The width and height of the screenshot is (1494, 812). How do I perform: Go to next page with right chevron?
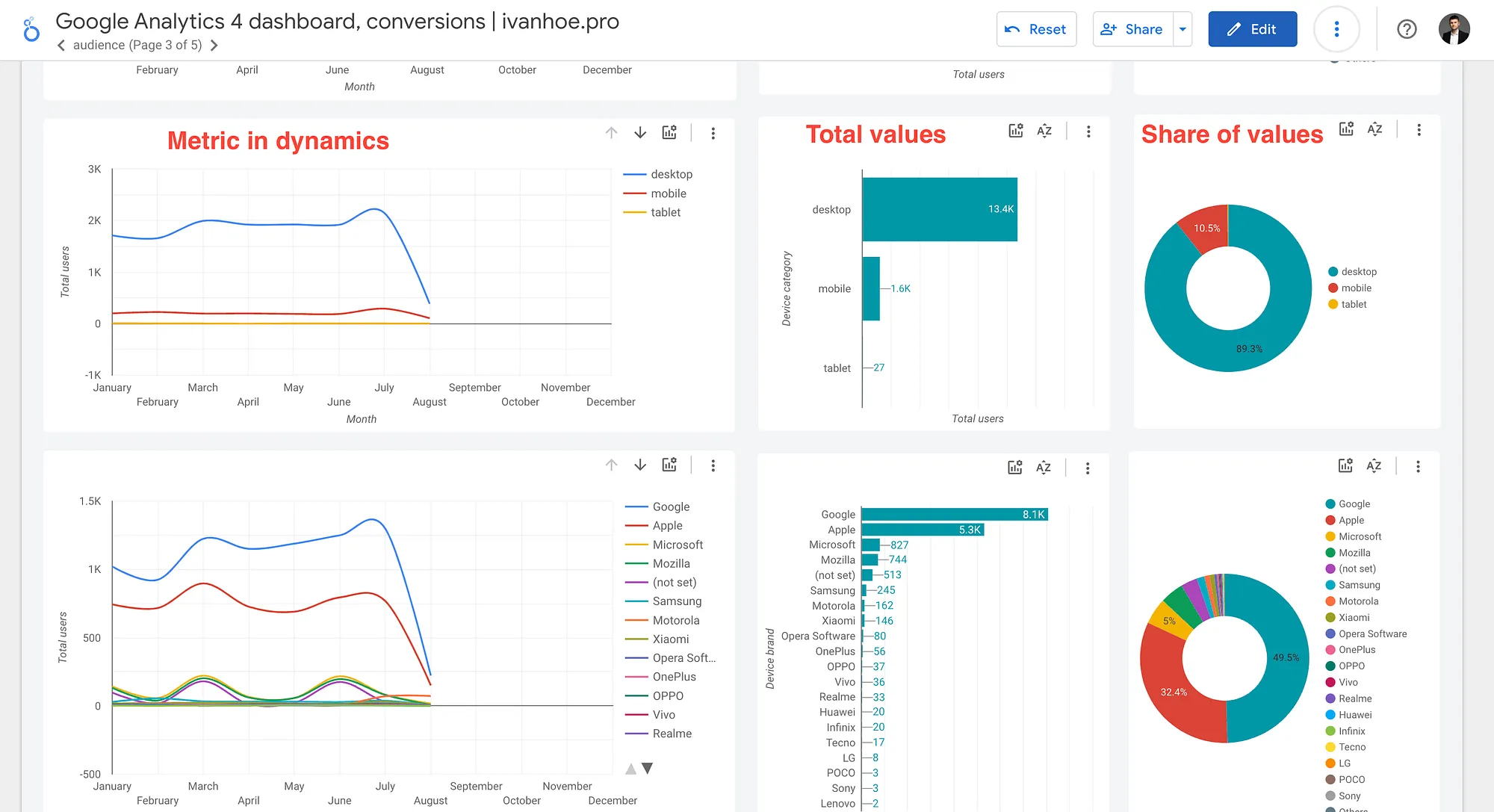tap(214, 46)
